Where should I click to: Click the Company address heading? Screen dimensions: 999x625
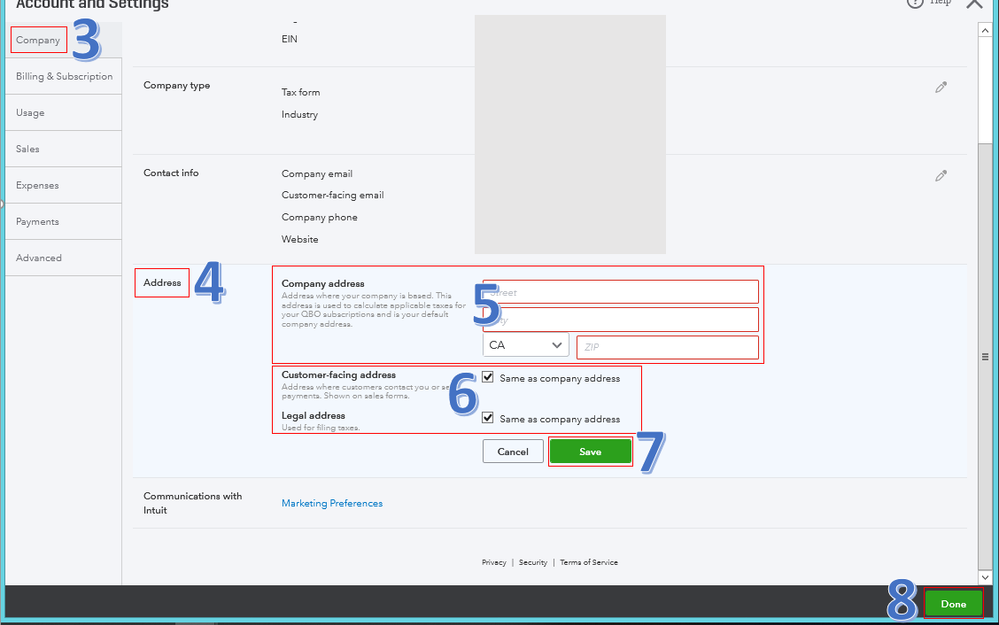pyautogui.click(x=323, y=284)
